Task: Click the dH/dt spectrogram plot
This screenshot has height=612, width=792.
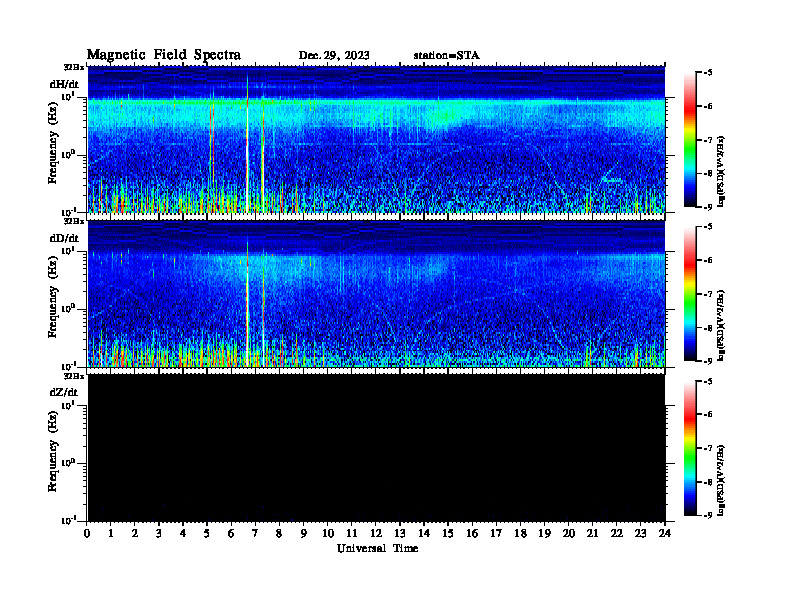Action: pyautogui.click(x=376, y=139)
